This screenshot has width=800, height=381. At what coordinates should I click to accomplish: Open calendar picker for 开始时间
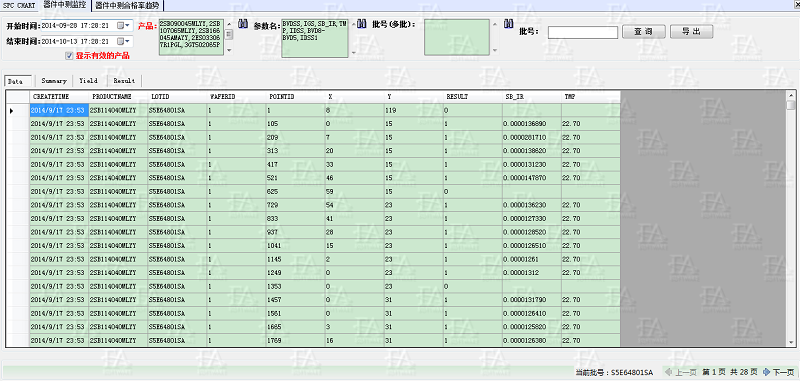click(x=123, y=25)
